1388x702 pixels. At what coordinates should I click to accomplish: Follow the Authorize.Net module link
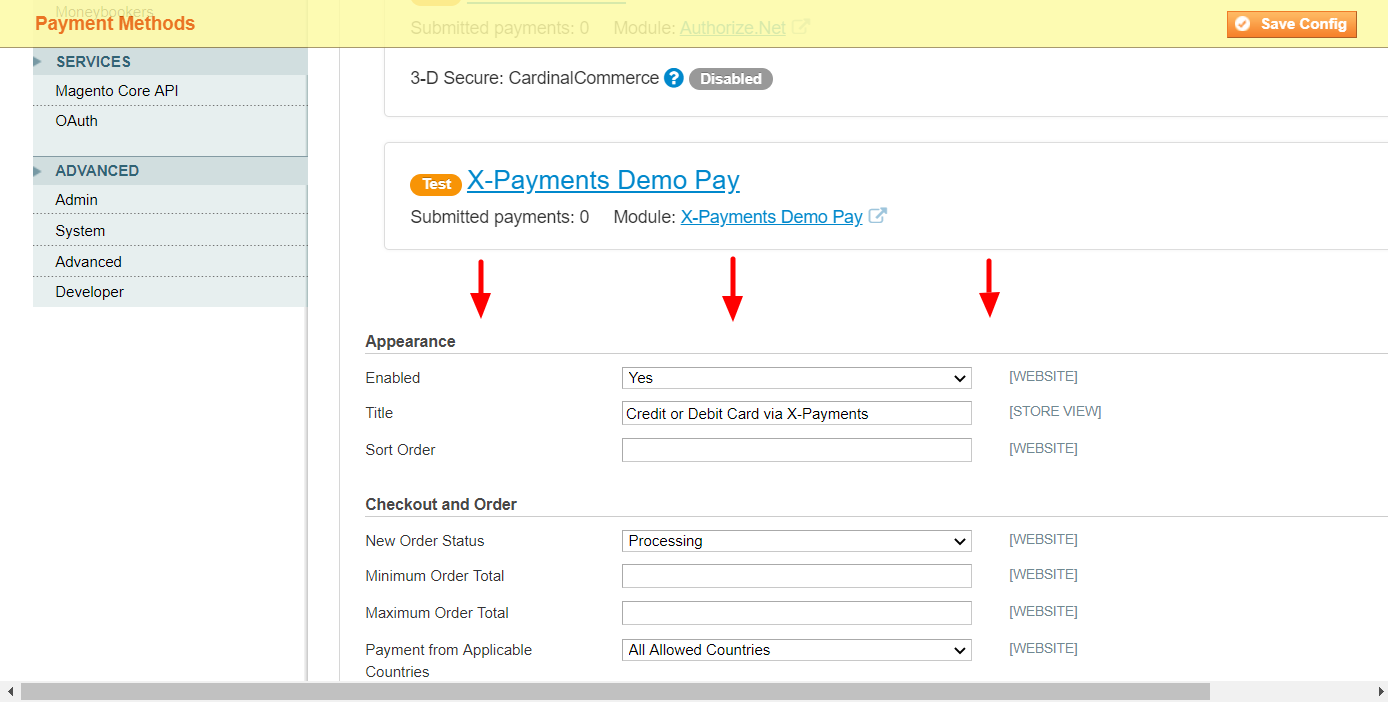click(x=733, y=28)
